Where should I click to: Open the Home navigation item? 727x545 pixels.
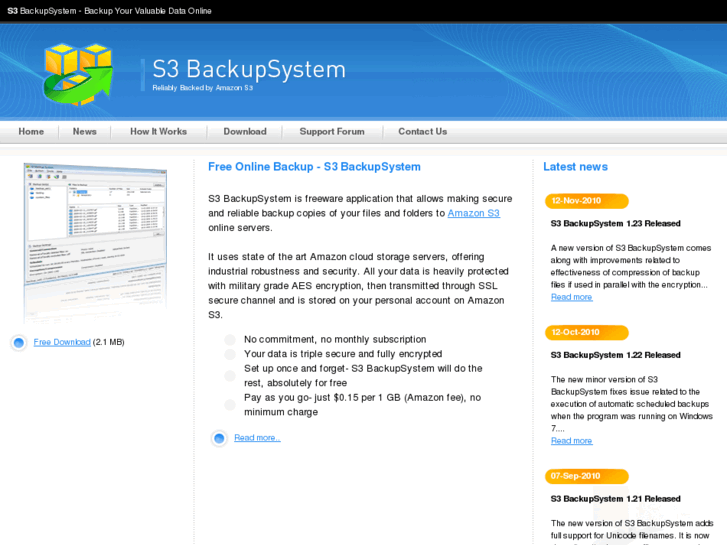point(31,131)
